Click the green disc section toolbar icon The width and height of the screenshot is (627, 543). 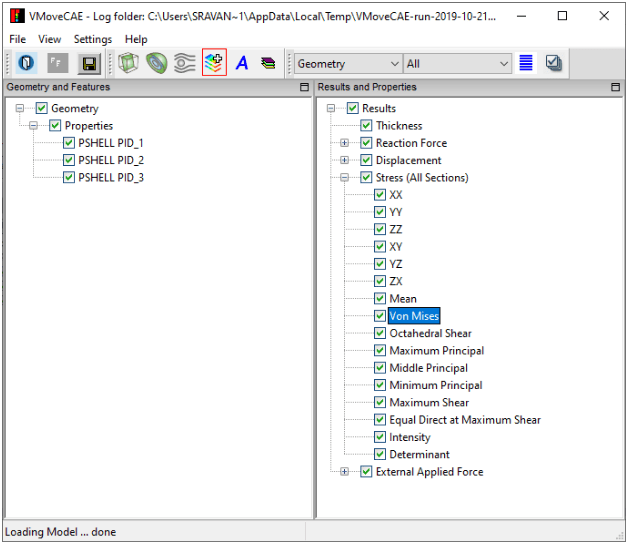point(156,63)
